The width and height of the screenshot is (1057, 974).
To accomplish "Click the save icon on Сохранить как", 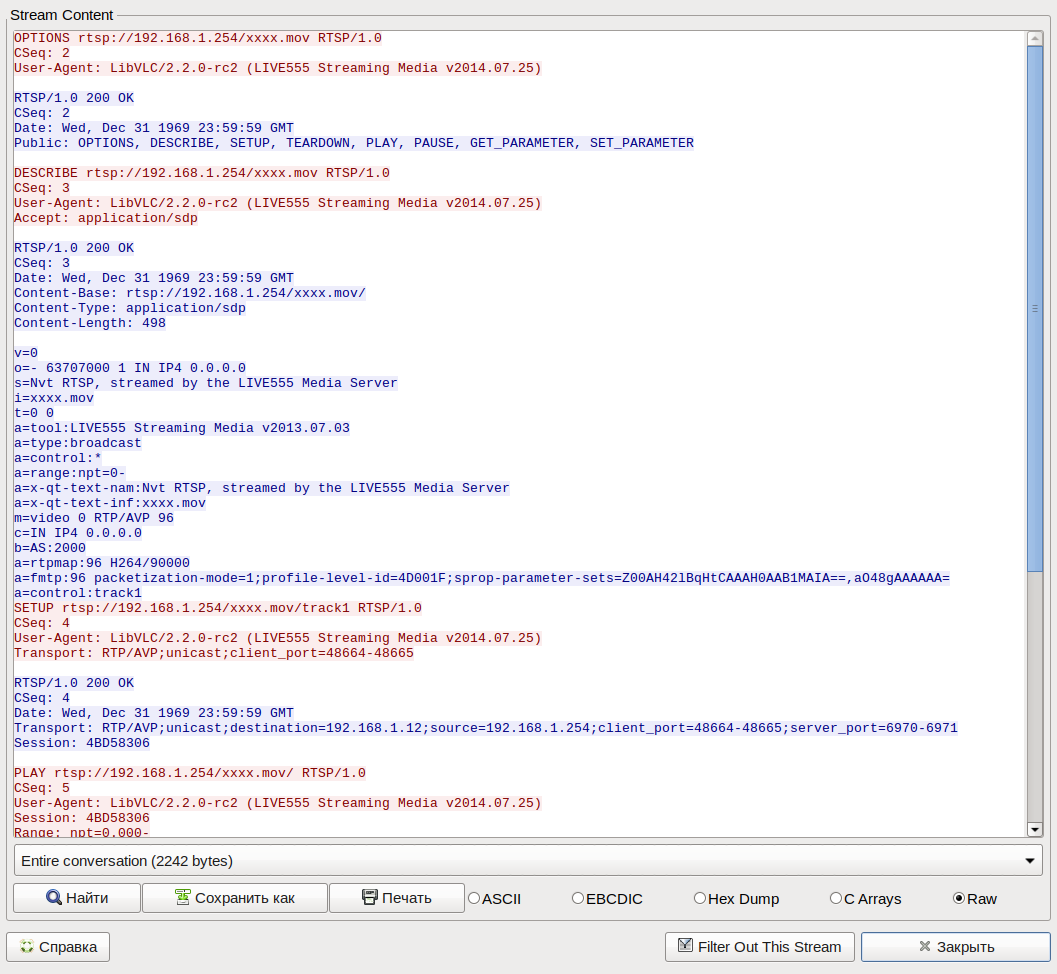I will (182, 898).
